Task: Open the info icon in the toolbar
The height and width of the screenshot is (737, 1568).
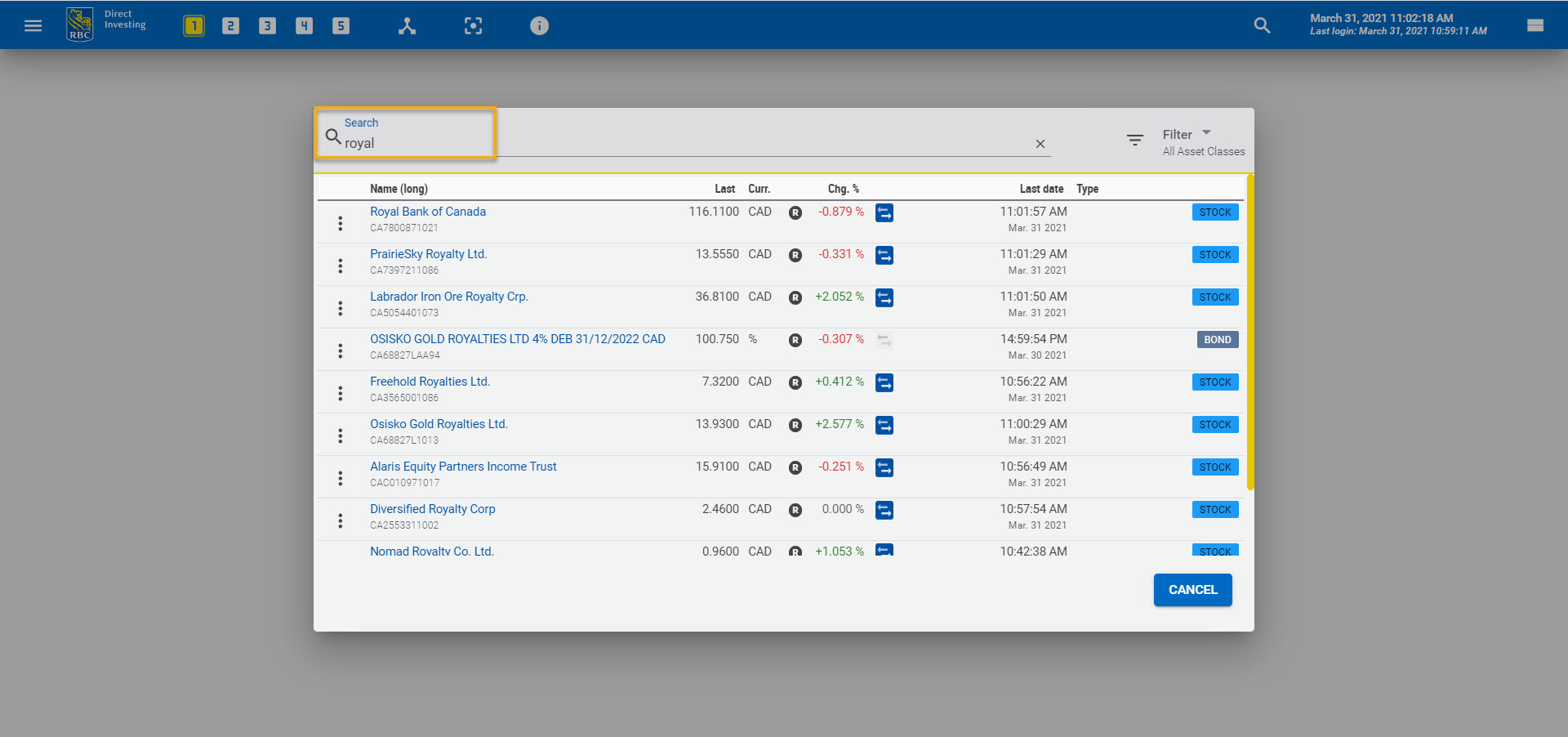Action: click(539, 25)
